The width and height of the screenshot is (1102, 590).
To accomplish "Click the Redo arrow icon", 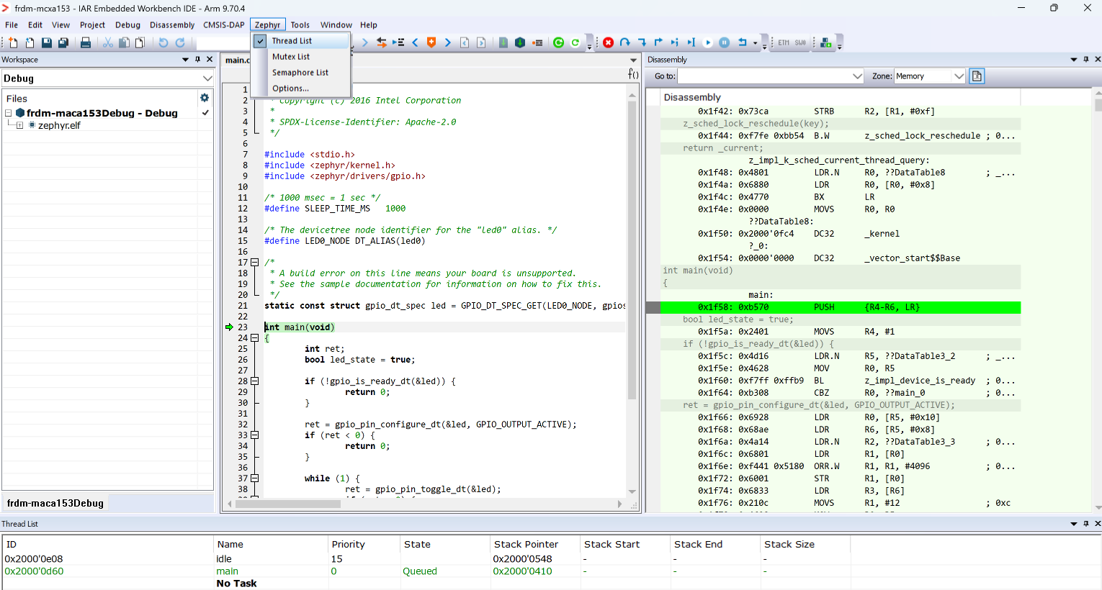I will tap(180, 43).
